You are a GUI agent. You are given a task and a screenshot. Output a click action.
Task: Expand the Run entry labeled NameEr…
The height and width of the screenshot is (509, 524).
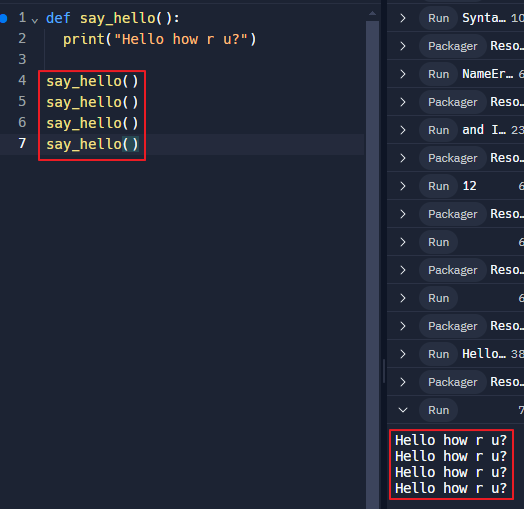click(x=403, y=74)
